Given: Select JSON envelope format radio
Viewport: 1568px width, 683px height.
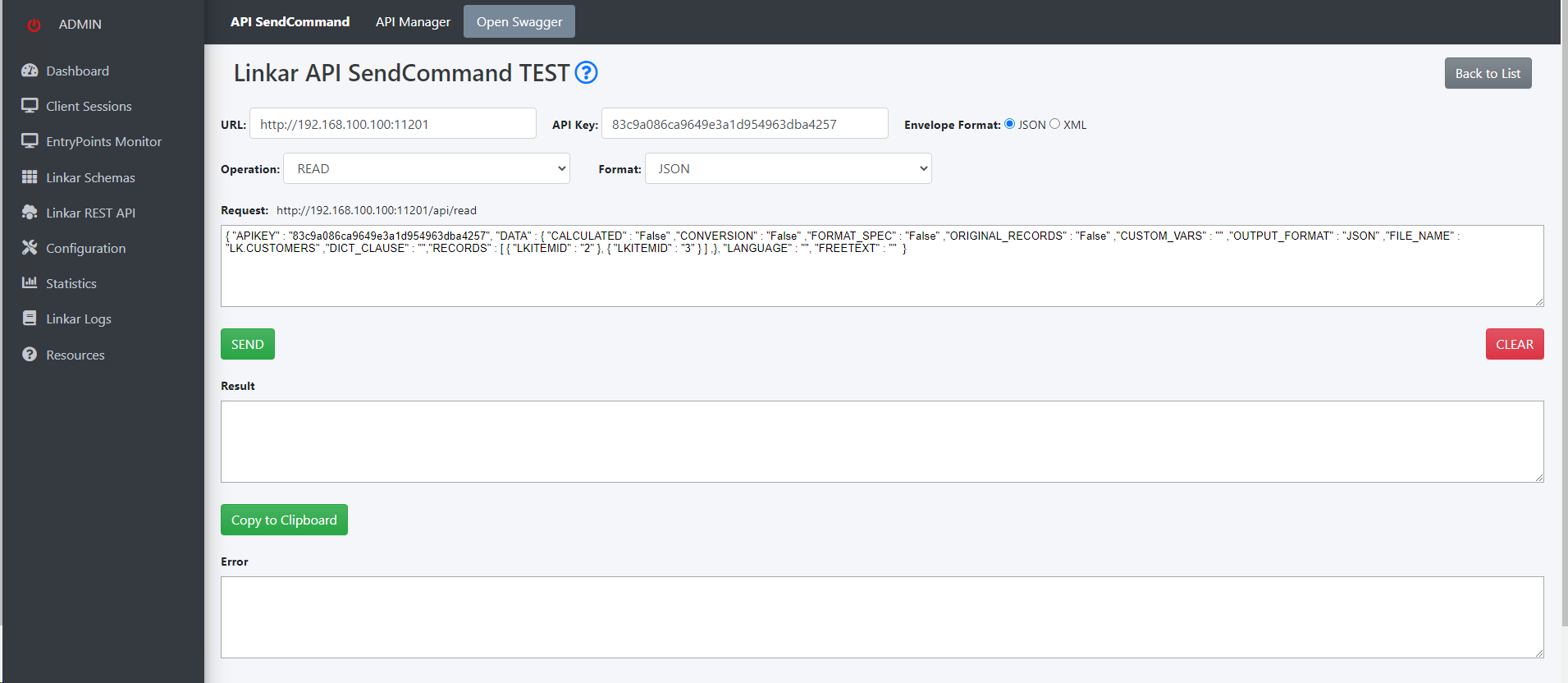Looking at the screenshot, I should (1010, 124).
